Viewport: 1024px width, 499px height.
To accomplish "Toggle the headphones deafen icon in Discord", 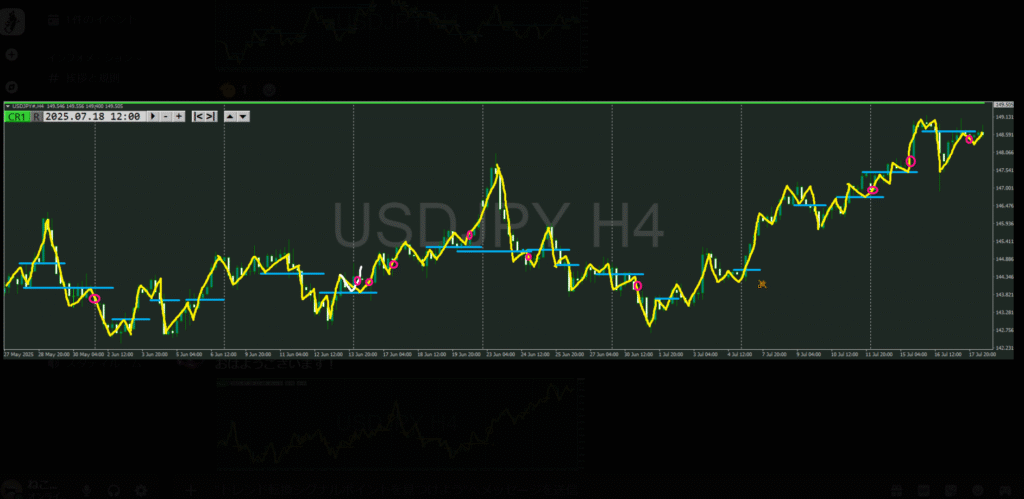I will pyautogui.click(x=114, y=490).
